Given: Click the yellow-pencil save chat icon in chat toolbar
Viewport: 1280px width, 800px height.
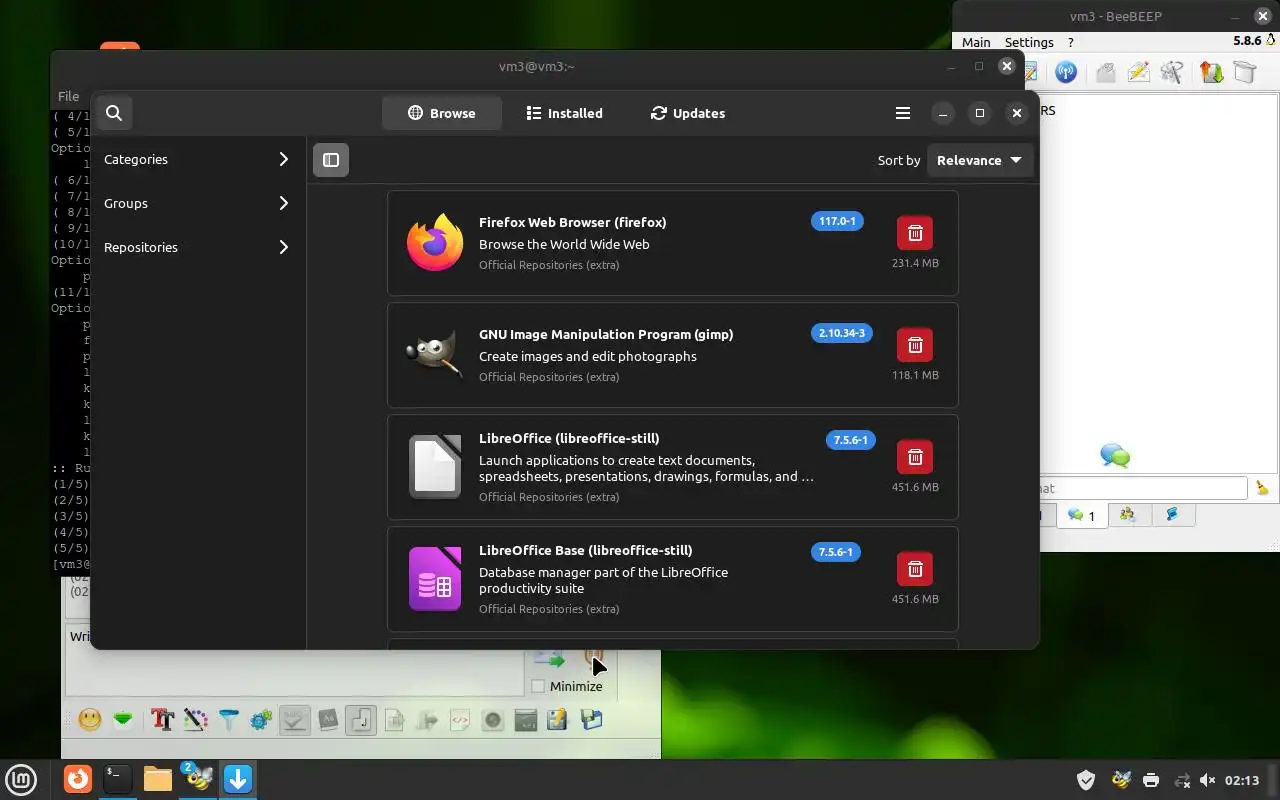Looking at the screenshot, I should (557, 719).
